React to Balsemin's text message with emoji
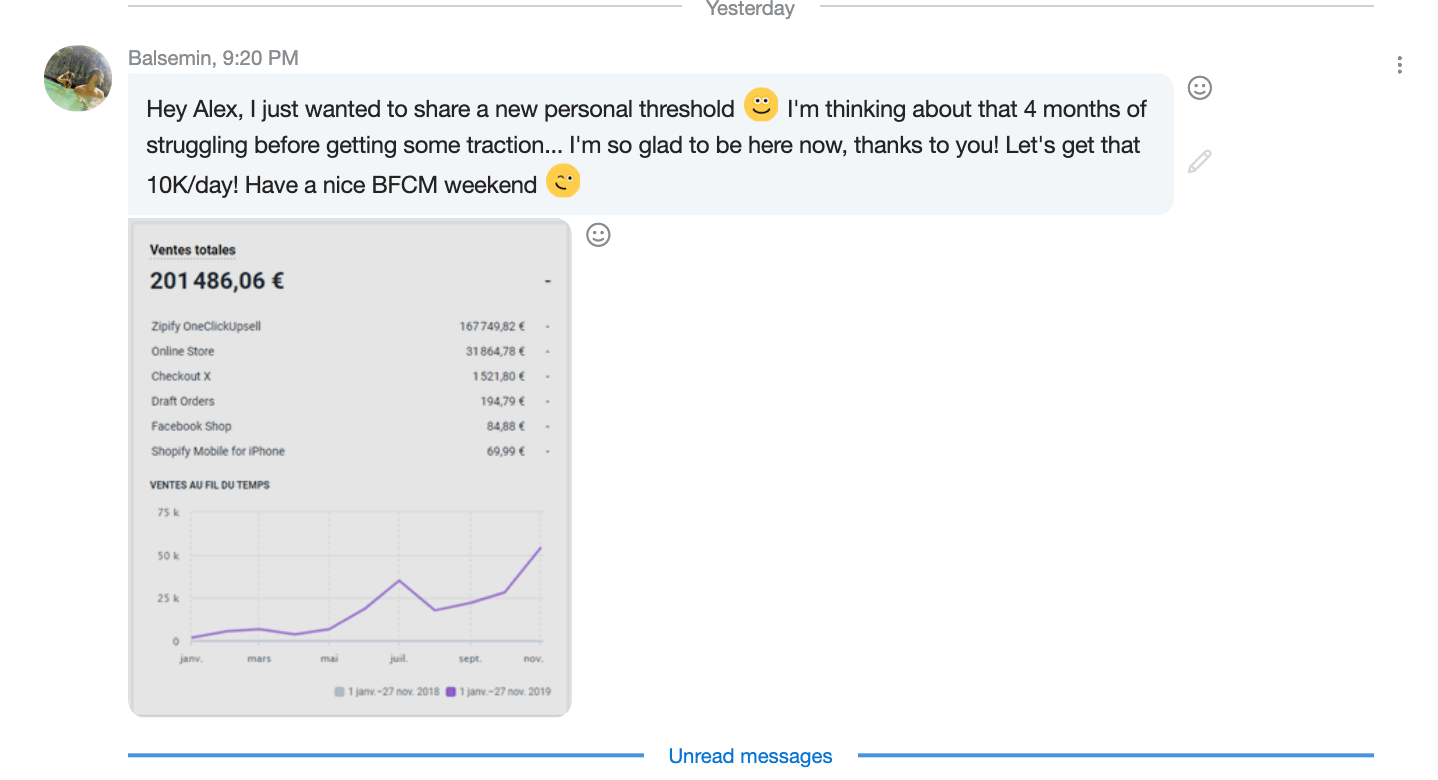The height and width of the screenshot is (780, 1438). click(x=1199, y=88)
